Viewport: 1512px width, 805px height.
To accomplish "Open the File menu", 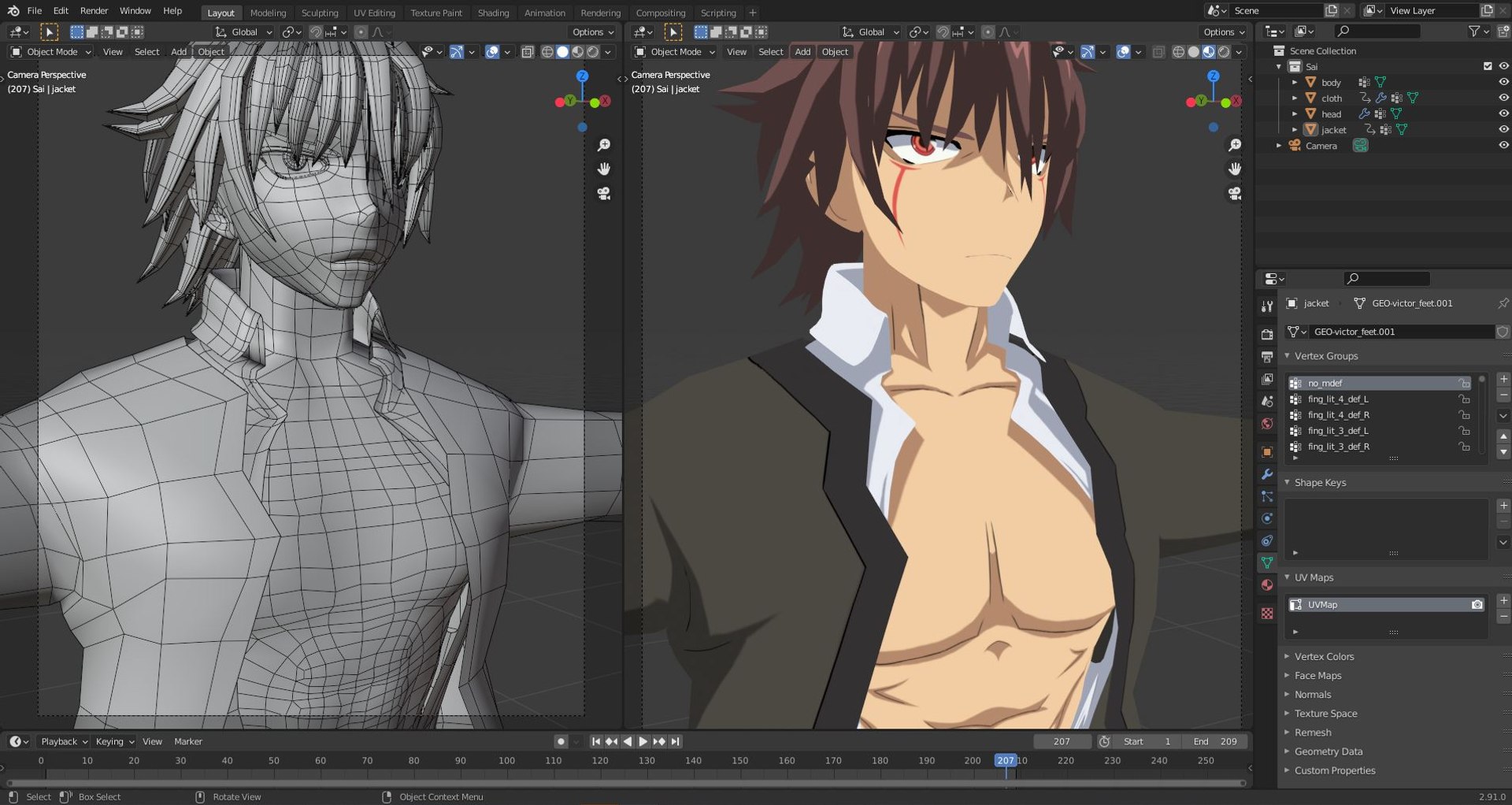I will 35,11.
